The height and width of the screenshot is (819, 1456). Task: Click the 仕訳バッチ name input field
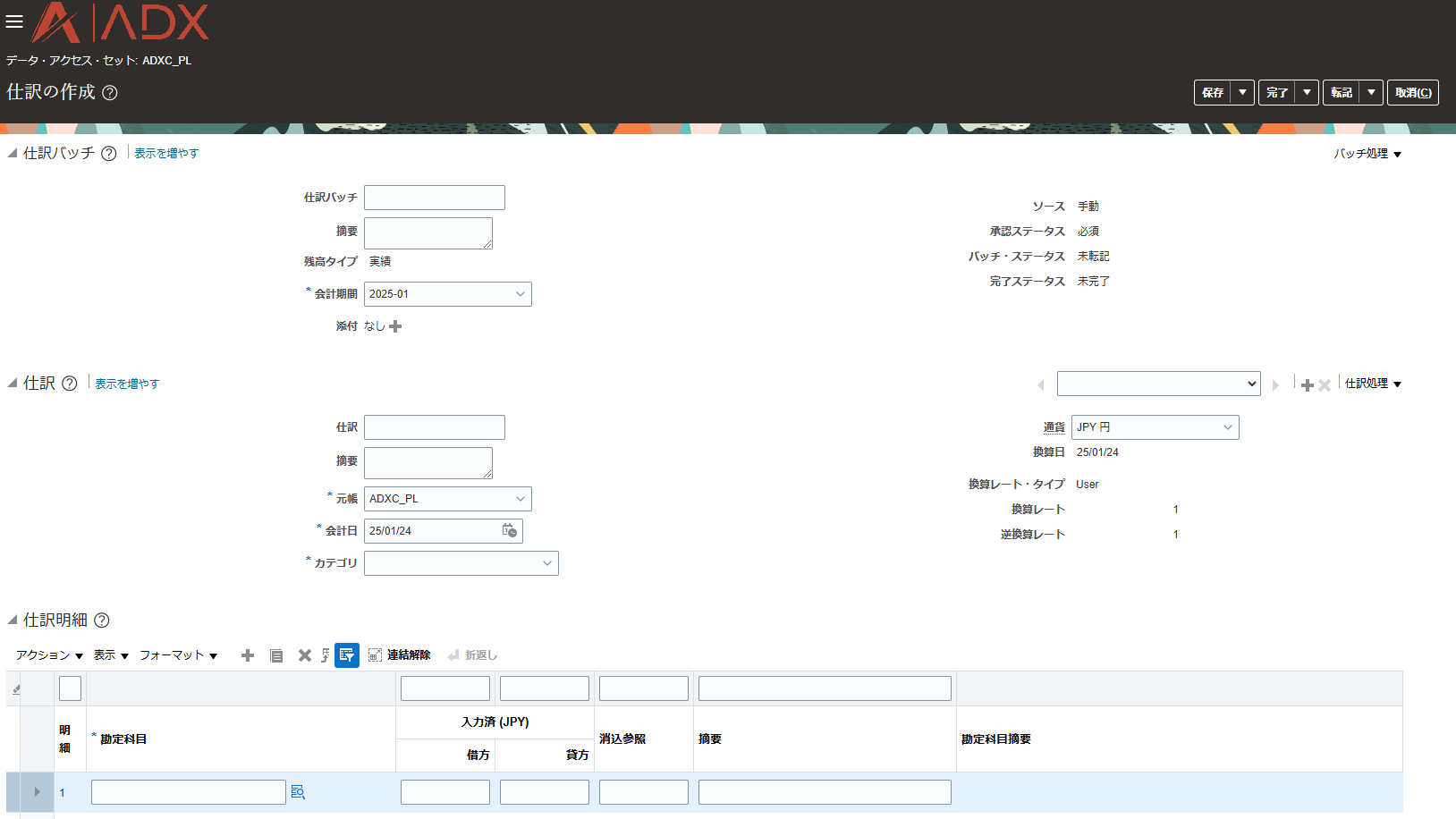tap(434, 198)
